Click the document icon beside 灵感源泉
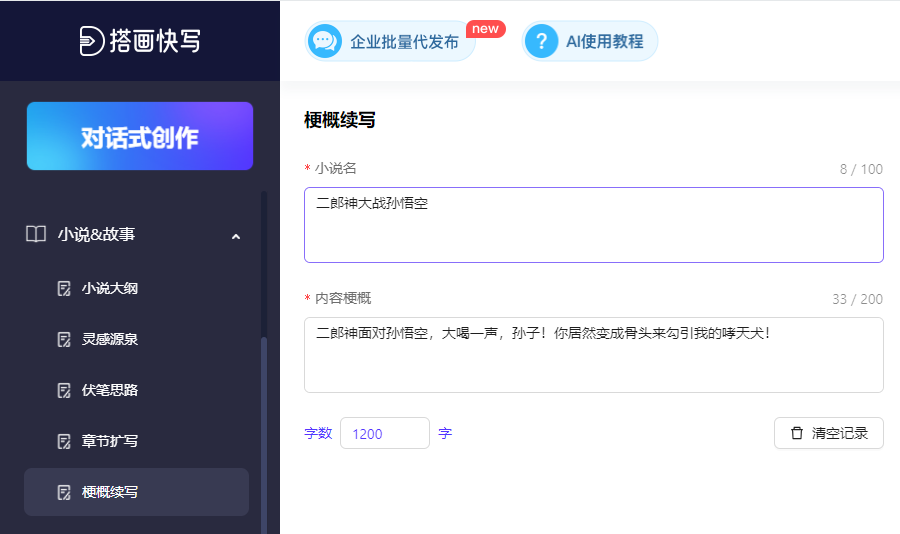This screenshot has width=900, height=534. [64, 339]
